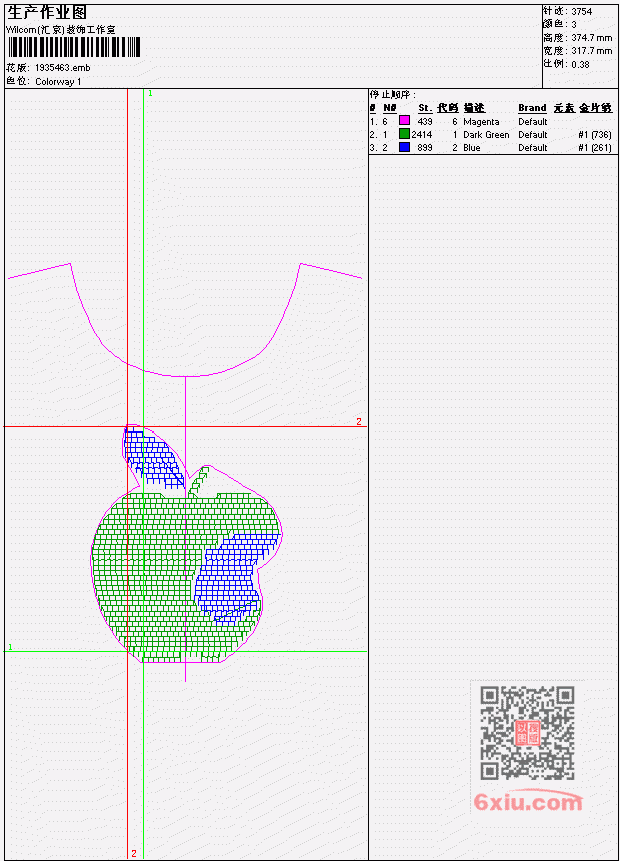Viewport: 620px width, 861px height.
Task: Click the "描述" column header
Action: [474, 108]
